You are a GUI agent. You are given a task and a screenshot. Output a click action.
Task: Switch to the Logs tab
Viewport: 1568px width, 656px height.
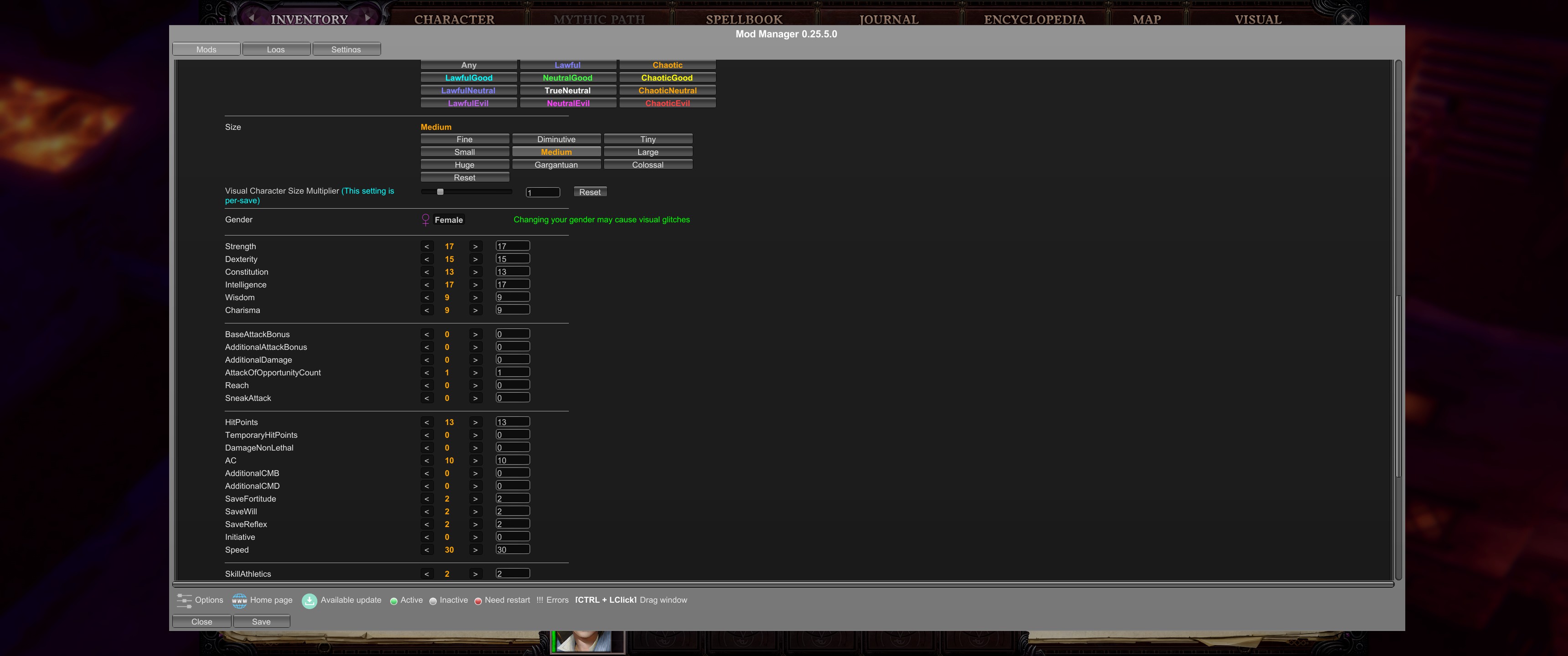(x=276, y=49)
